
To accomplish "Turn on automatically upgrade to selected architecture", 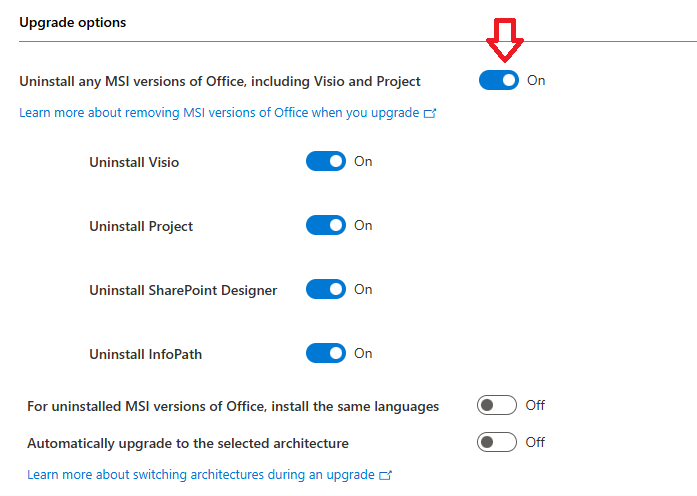I will [x=497, y=442].
